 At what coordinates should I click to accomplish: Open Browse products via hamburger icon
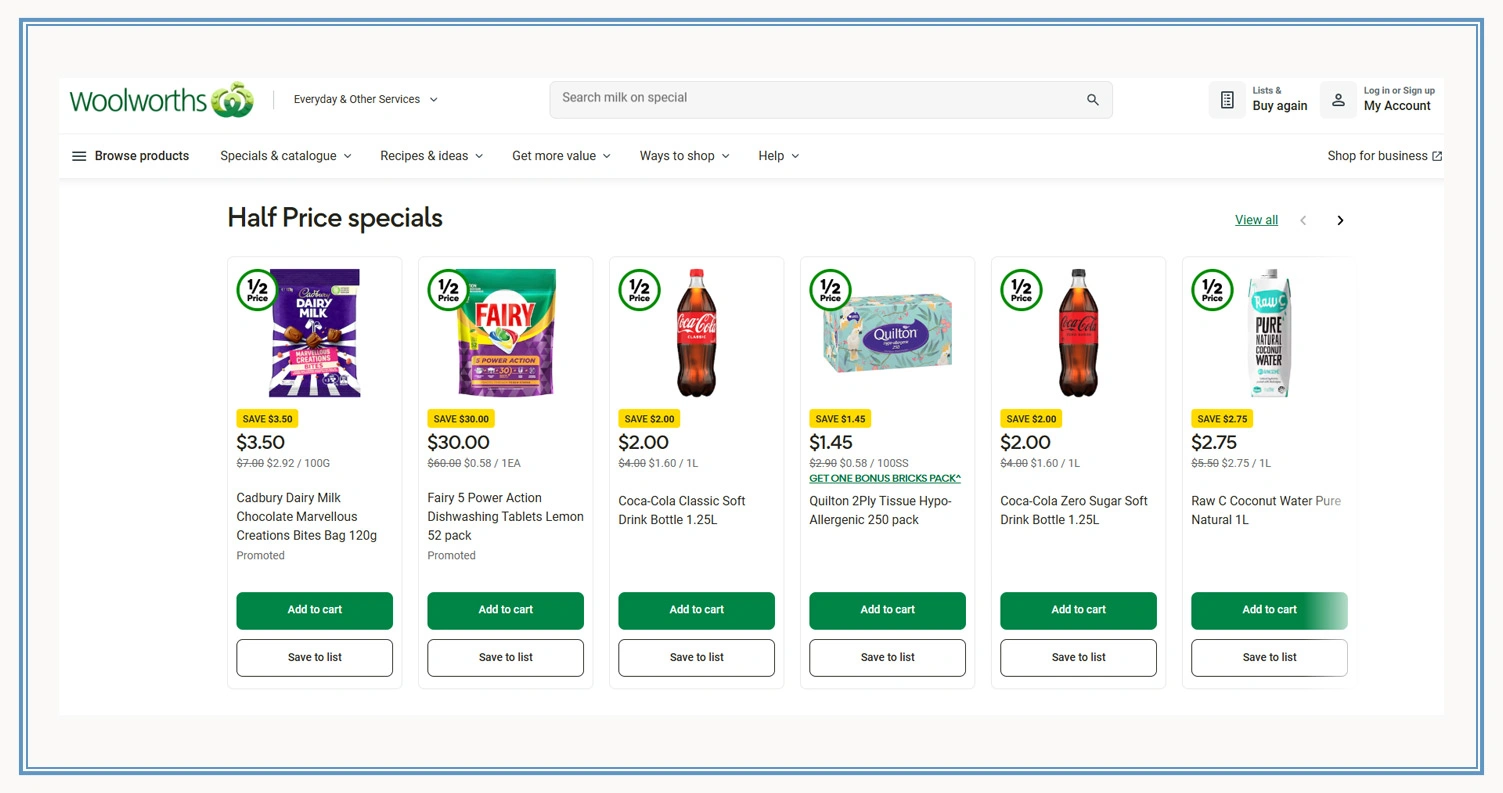(79, 156)
